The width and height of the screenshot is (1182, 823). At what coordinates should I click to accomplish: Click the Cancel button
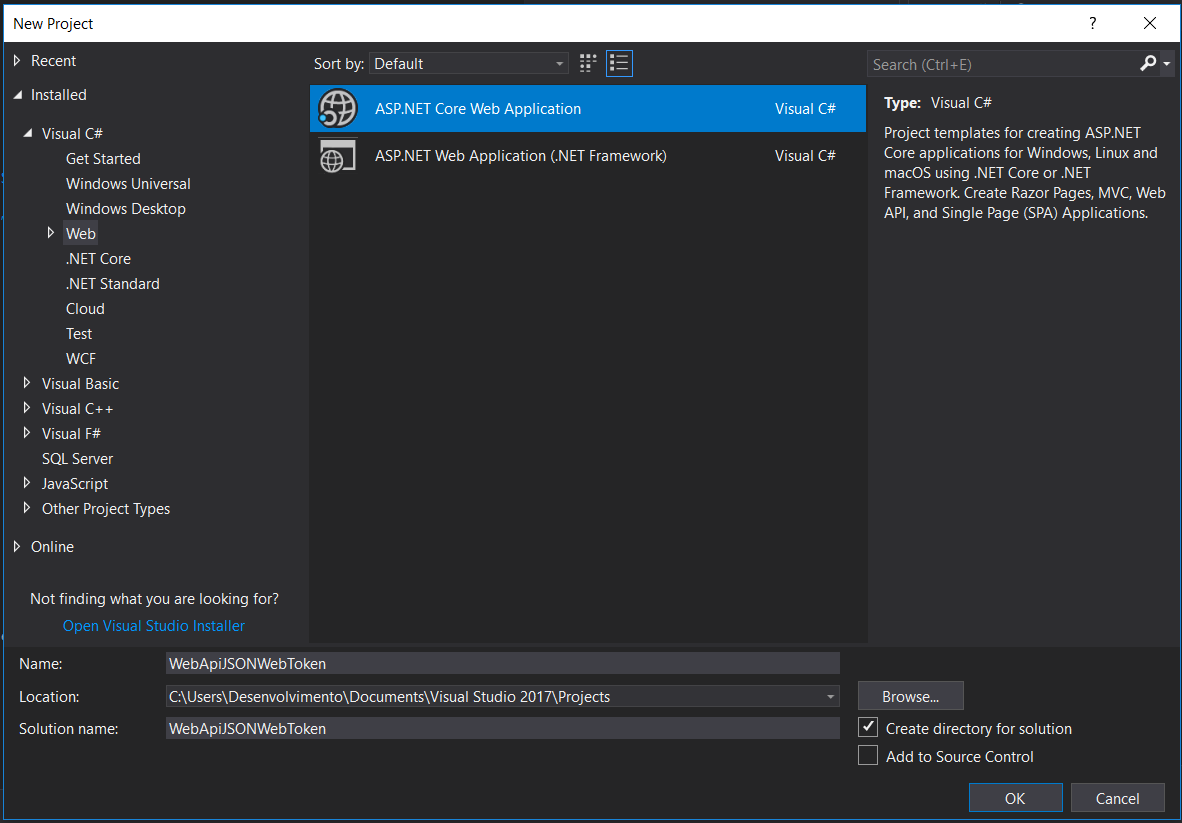tap(1117, 798)
